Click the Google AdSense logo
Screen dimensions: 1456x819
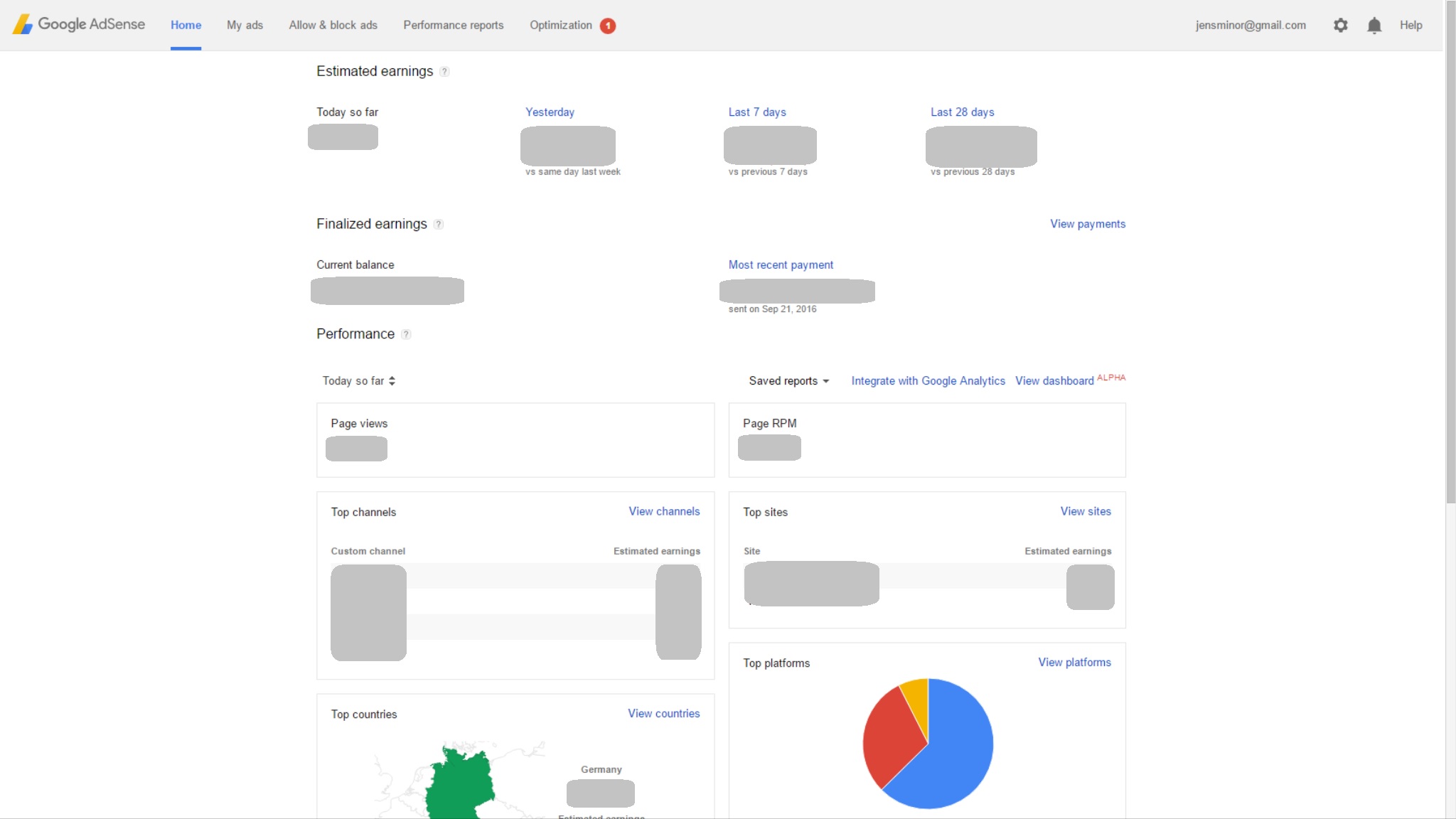pos(79,24)
